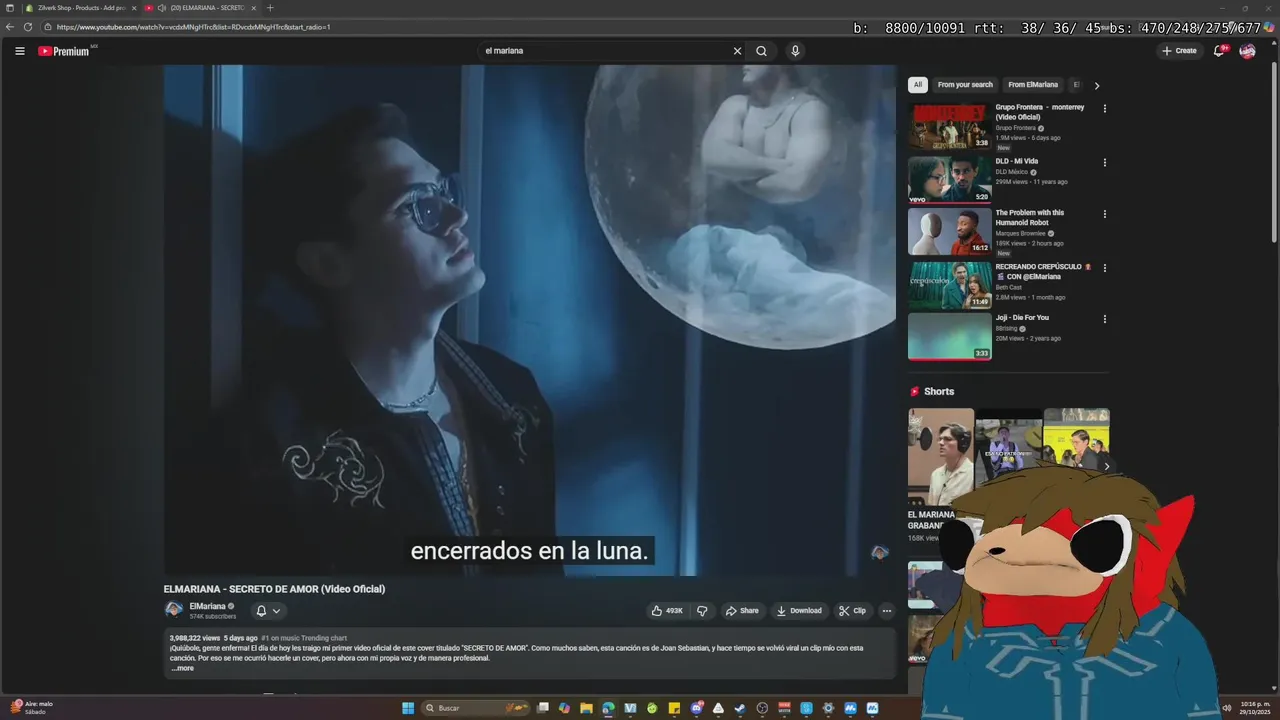This screenshot has width=1280, height=720.
Task: Open options for Grupo Frontera monterrey video
Action: click(x=1104, y=108)
